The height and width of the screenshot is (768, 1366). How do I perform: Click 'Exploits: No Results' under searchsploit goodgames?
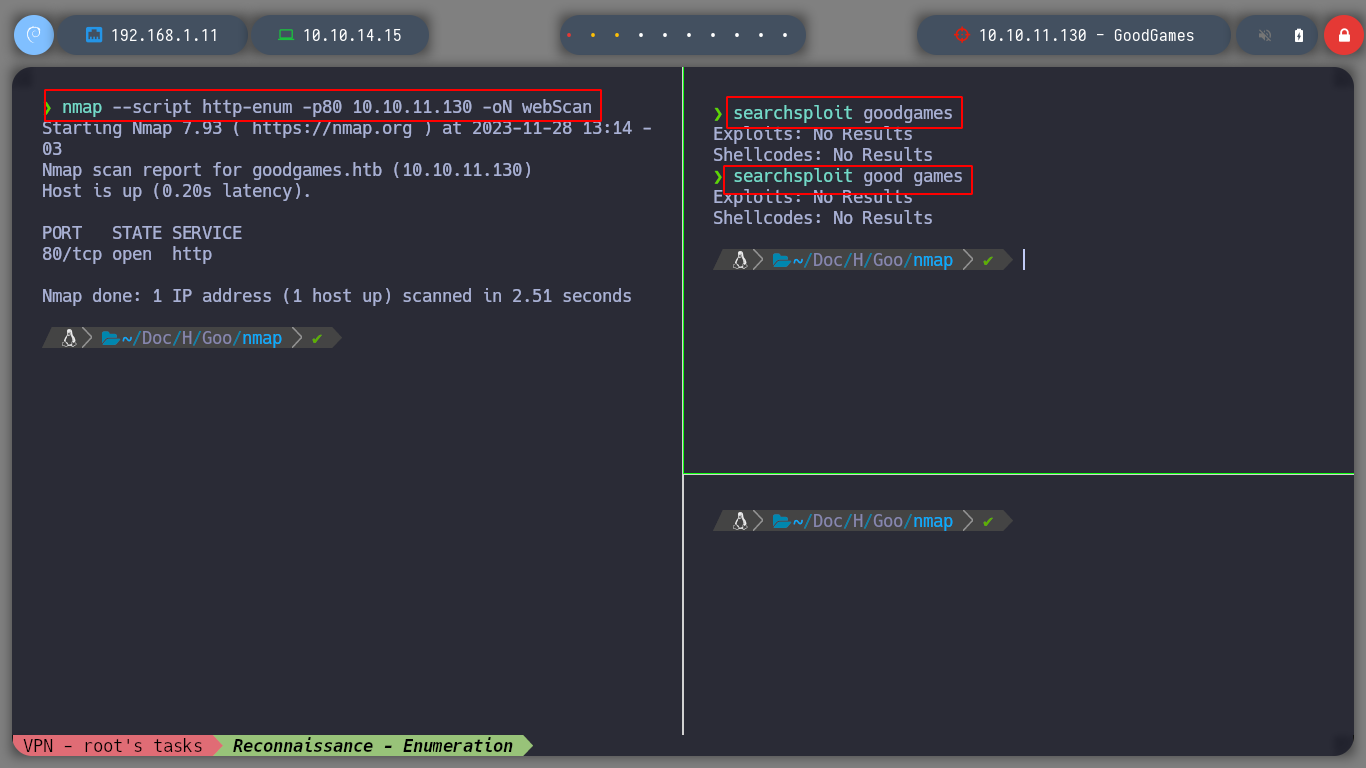[813, 134]
